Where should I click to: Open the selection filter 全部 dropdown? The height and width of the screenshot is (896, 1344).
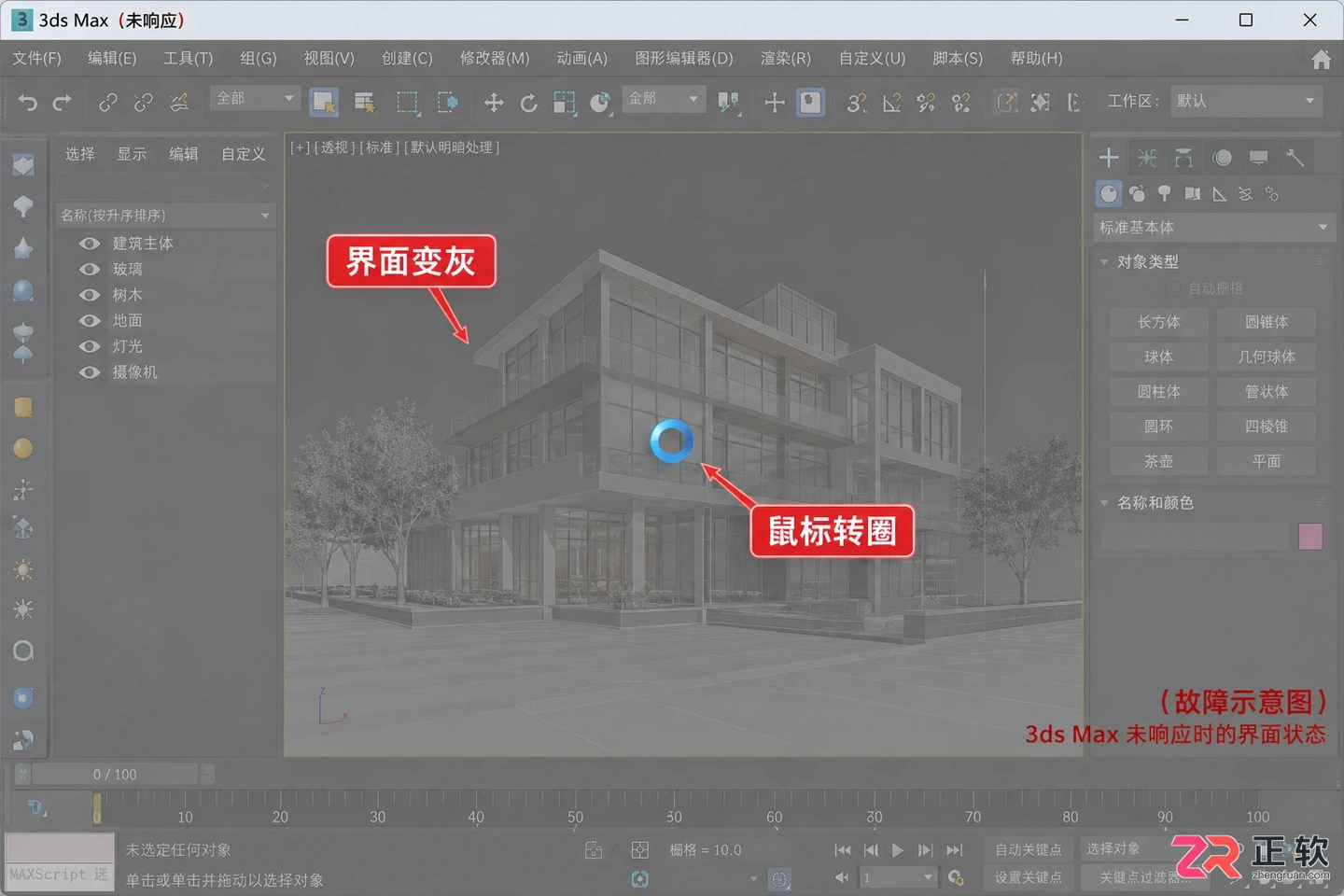255,98
